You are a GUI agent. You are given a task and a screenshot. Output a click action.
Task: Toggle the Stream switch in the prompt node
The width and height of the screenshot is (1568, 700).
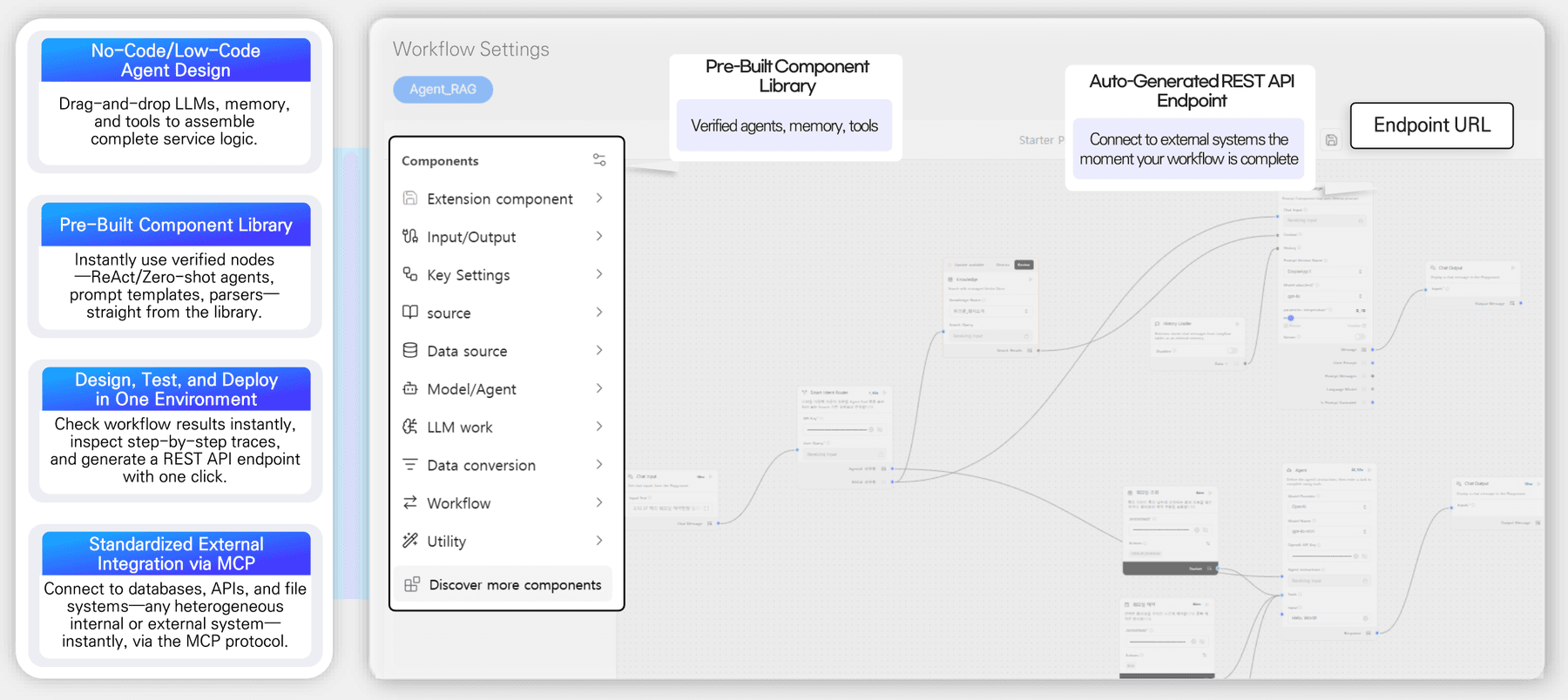1359,337
